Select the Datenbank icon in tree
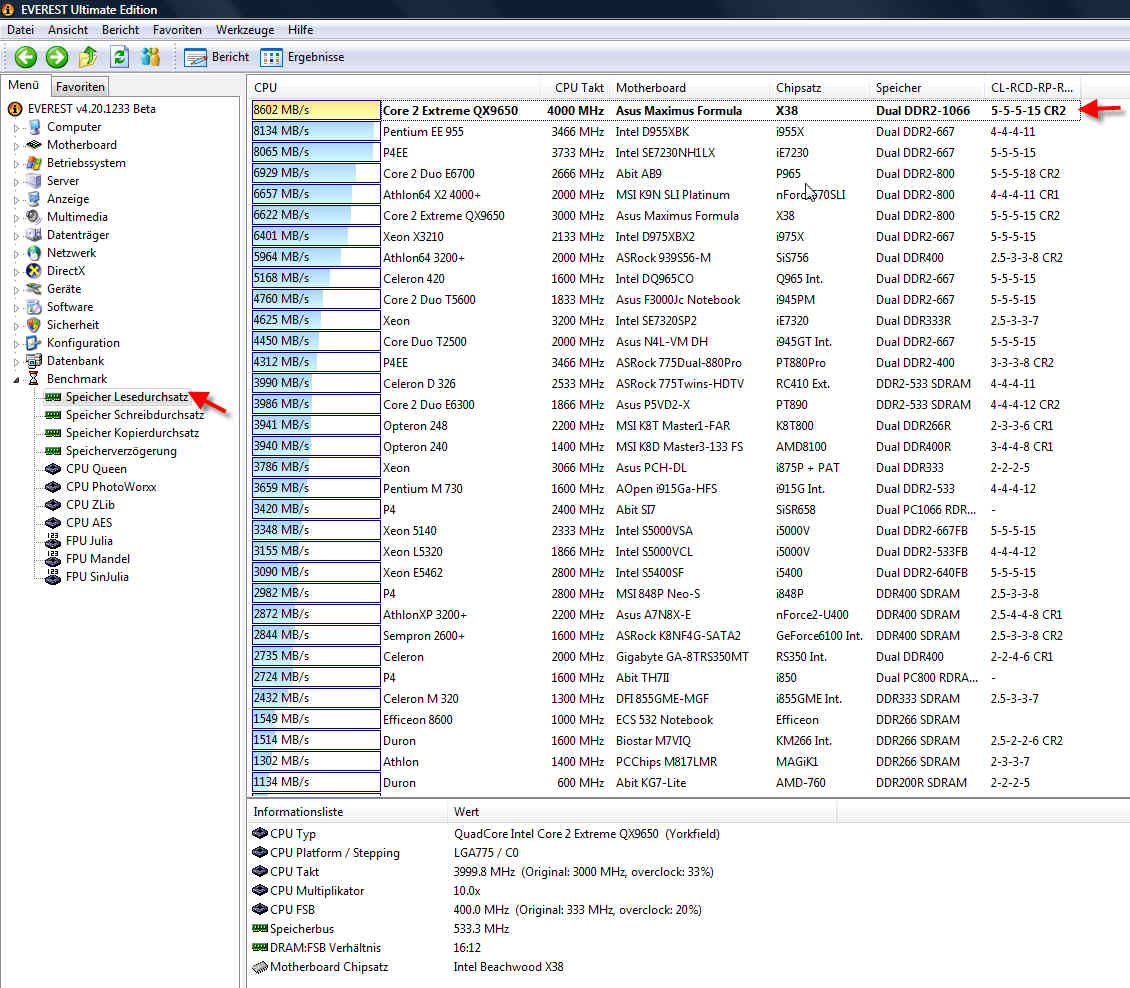The height and width of the screenshot is (988, 1130). coord(33,361)
